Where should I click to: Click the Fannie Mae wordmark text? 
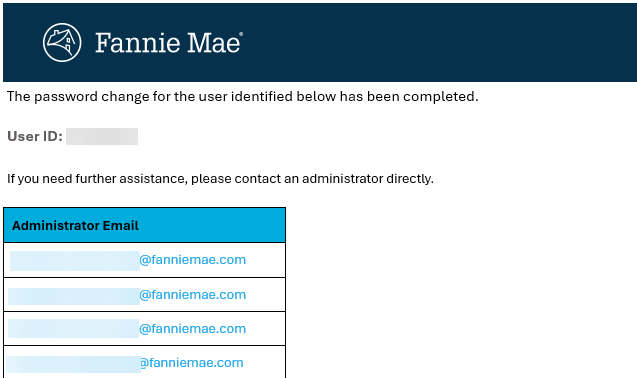tap(169, 43)
